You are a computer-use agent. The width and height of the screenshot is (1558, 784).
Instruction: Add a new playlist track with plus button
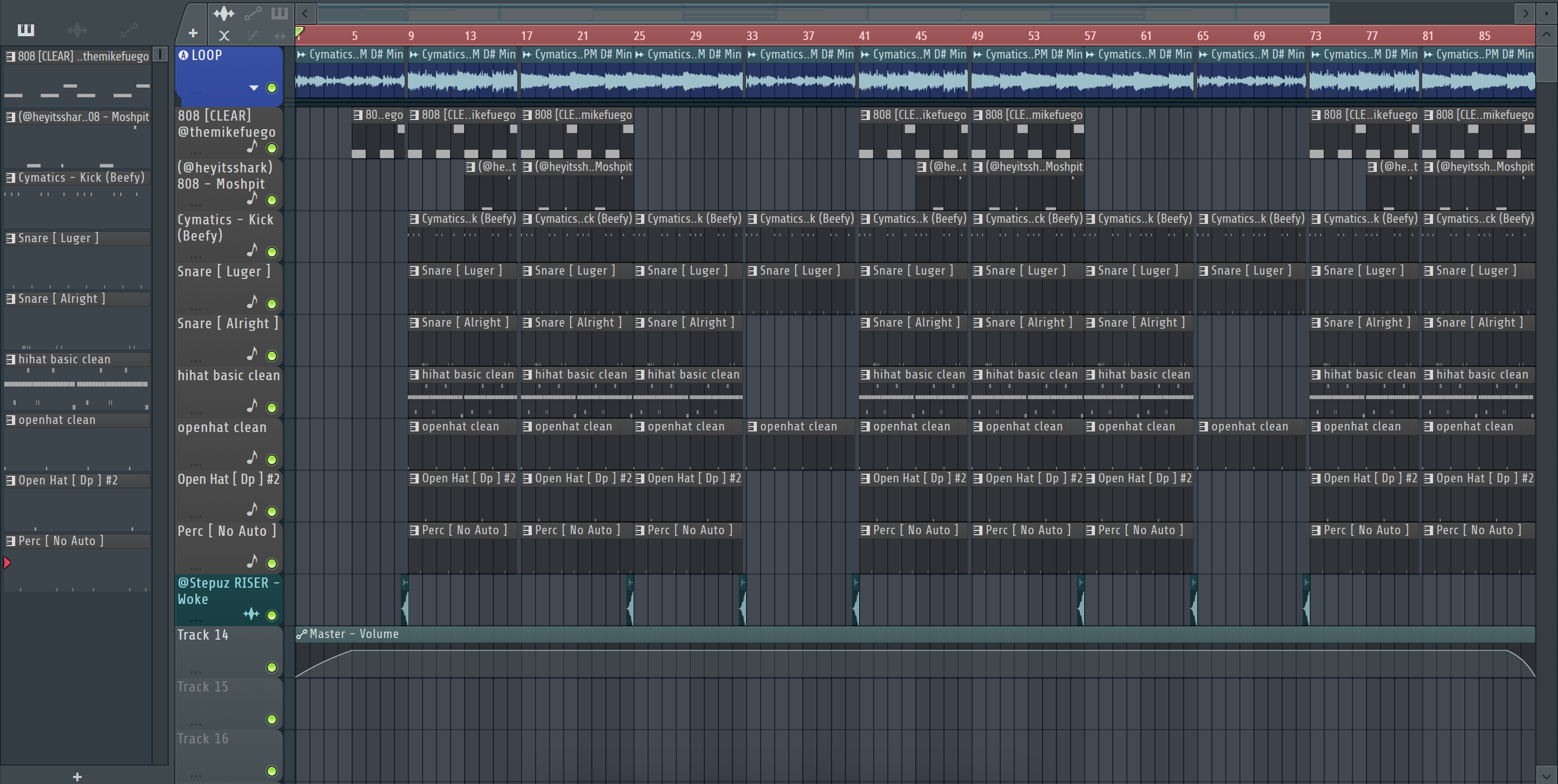193,33
